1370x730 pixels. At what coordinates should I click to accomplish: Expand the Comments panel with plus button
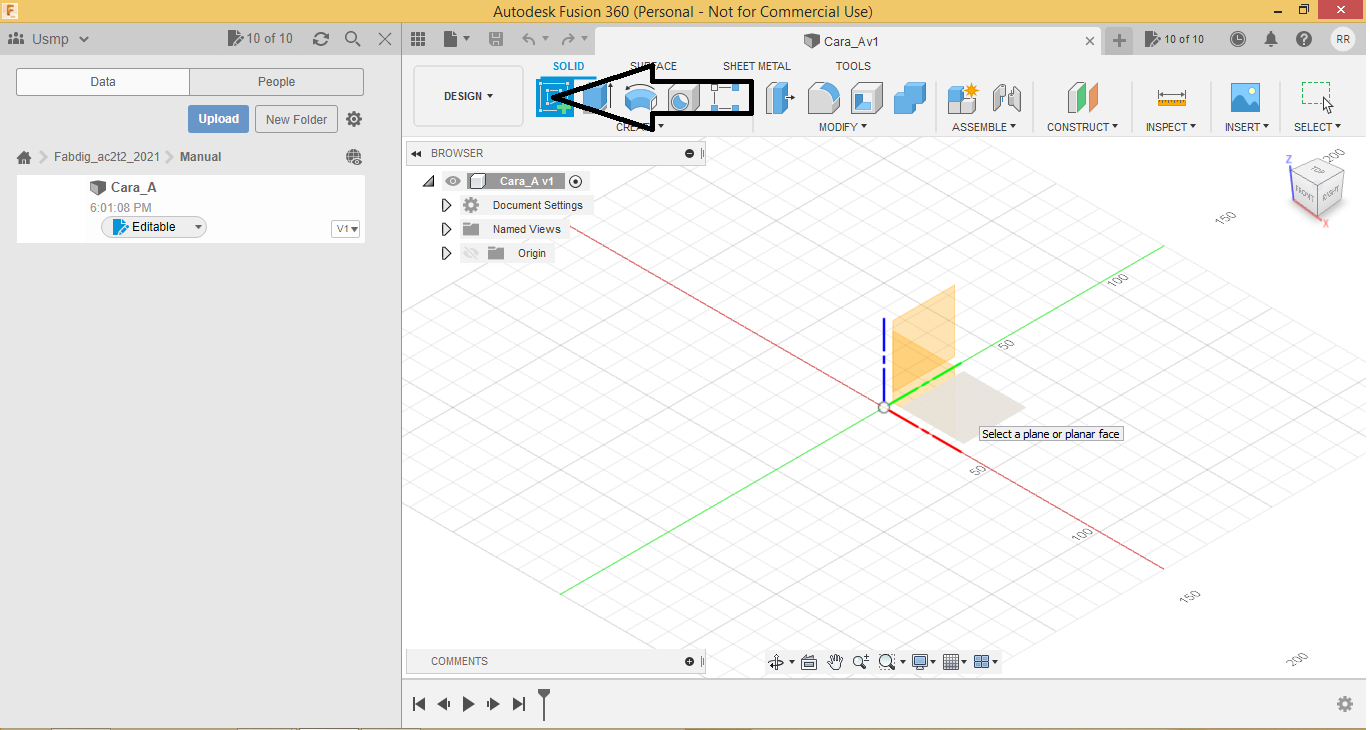click(689, 661)
